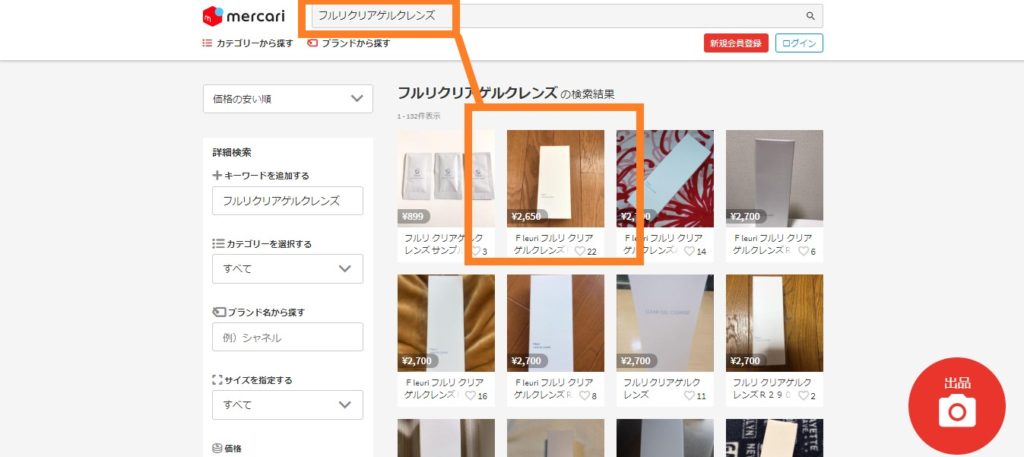Open item title フルリ クリアゲルクレンズ R 2 9 0
This screenshot has width=1024, height=457.
772,388
